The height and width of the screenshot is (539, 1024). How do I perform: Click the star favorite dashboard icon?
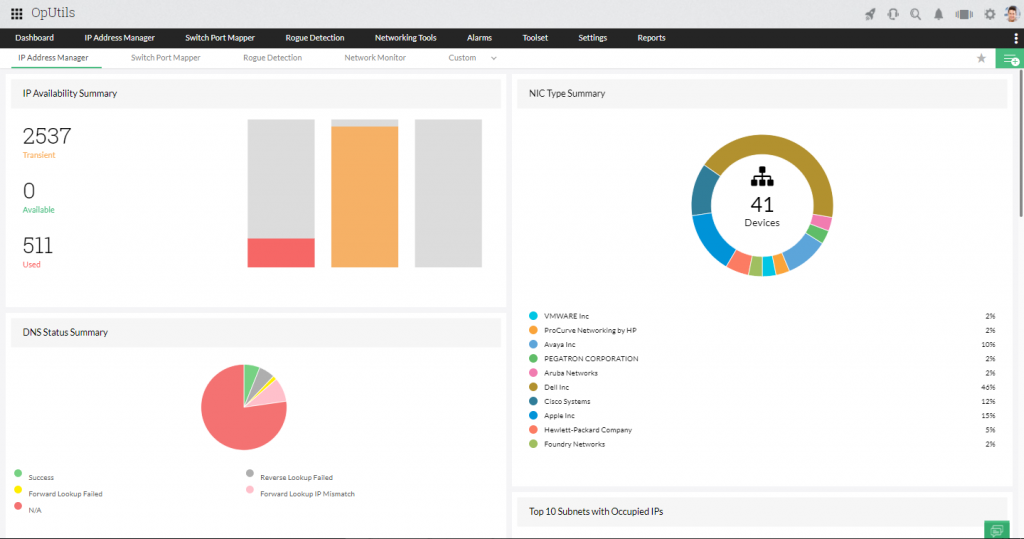click(x=981, y=58)
